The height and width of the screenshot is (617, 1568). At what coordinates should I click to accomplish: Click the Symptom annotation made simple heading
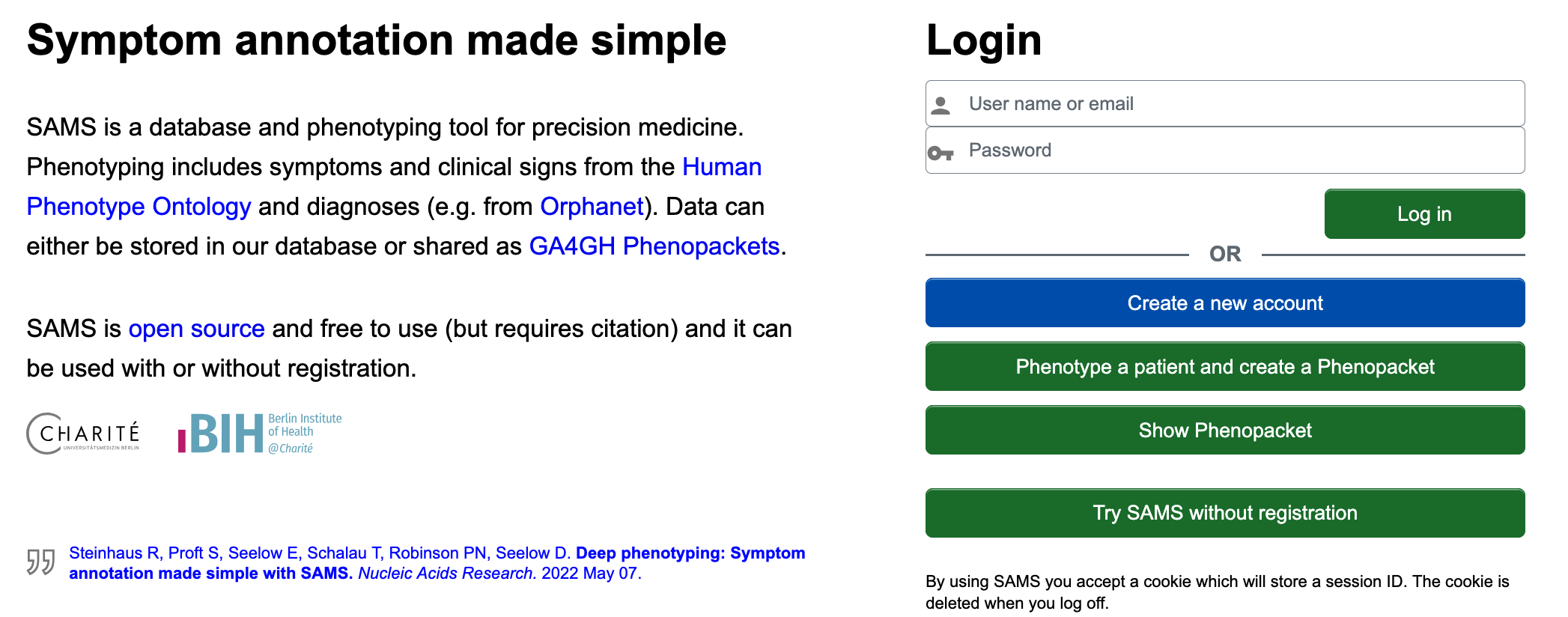tap(377, 40)
